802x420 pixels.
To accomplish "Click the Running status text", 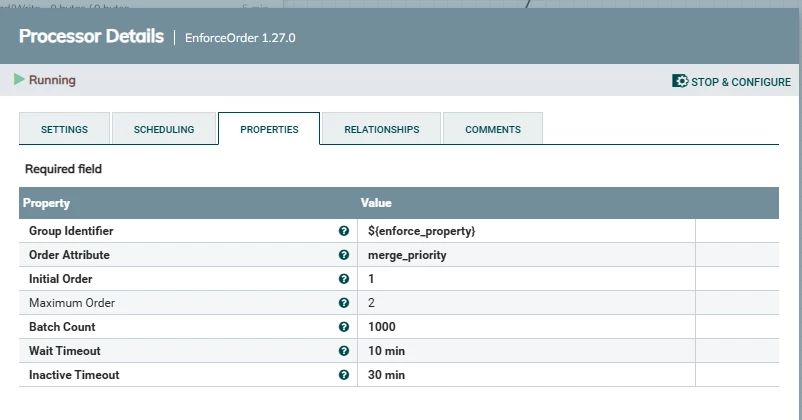I will pyautogui.click(x=52, y=80).
